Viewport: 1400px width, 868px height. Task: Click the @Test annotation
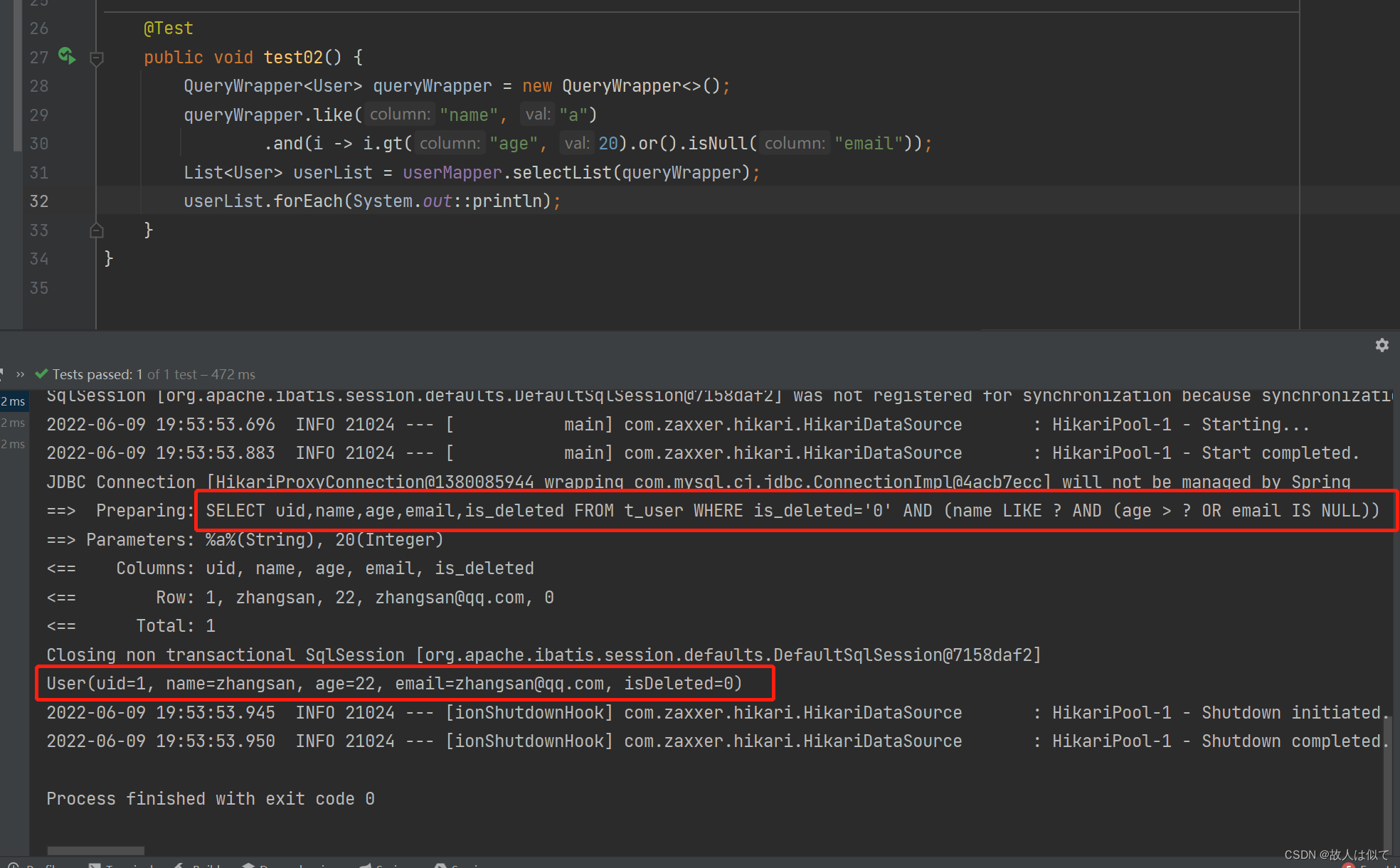(169, 28)
